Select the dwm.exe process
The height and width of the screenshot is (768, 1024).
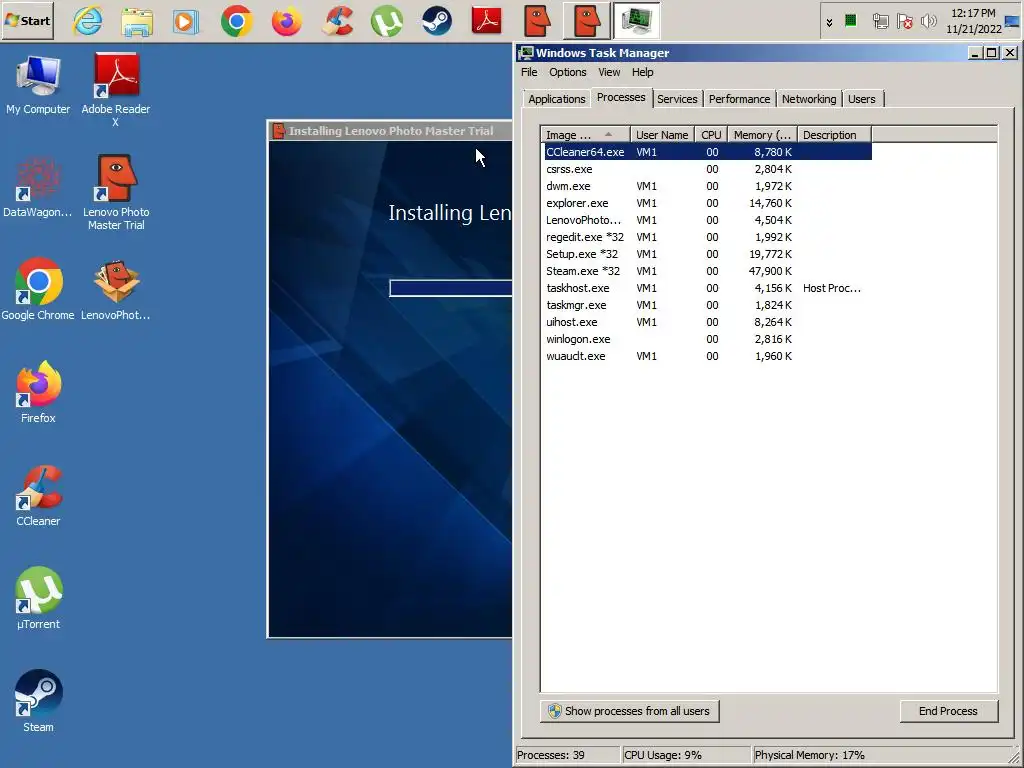click(x=708, y=186)
